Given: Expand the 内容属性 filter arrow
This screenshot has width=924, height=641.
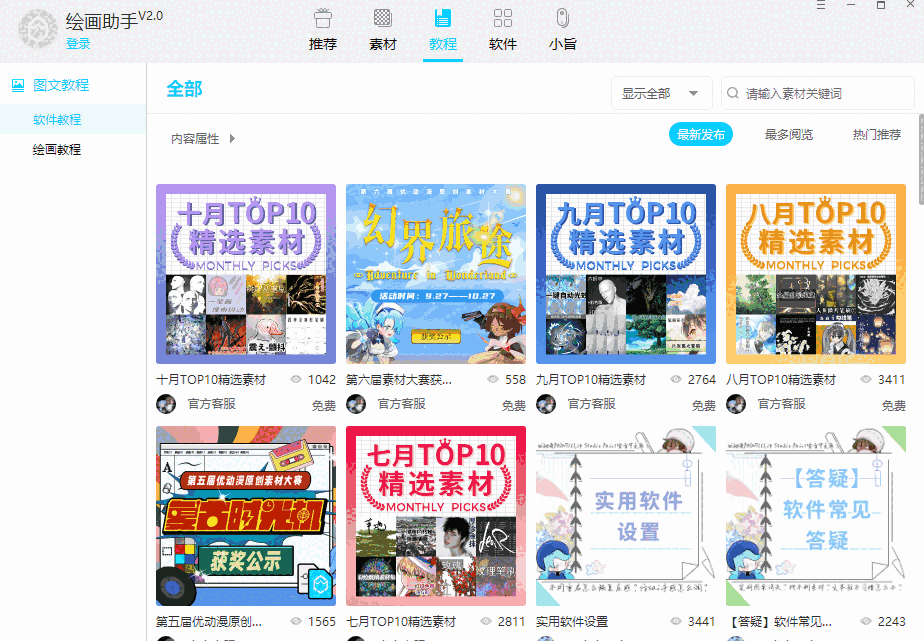Looking at the screenshot, I should tap(232, 138).
